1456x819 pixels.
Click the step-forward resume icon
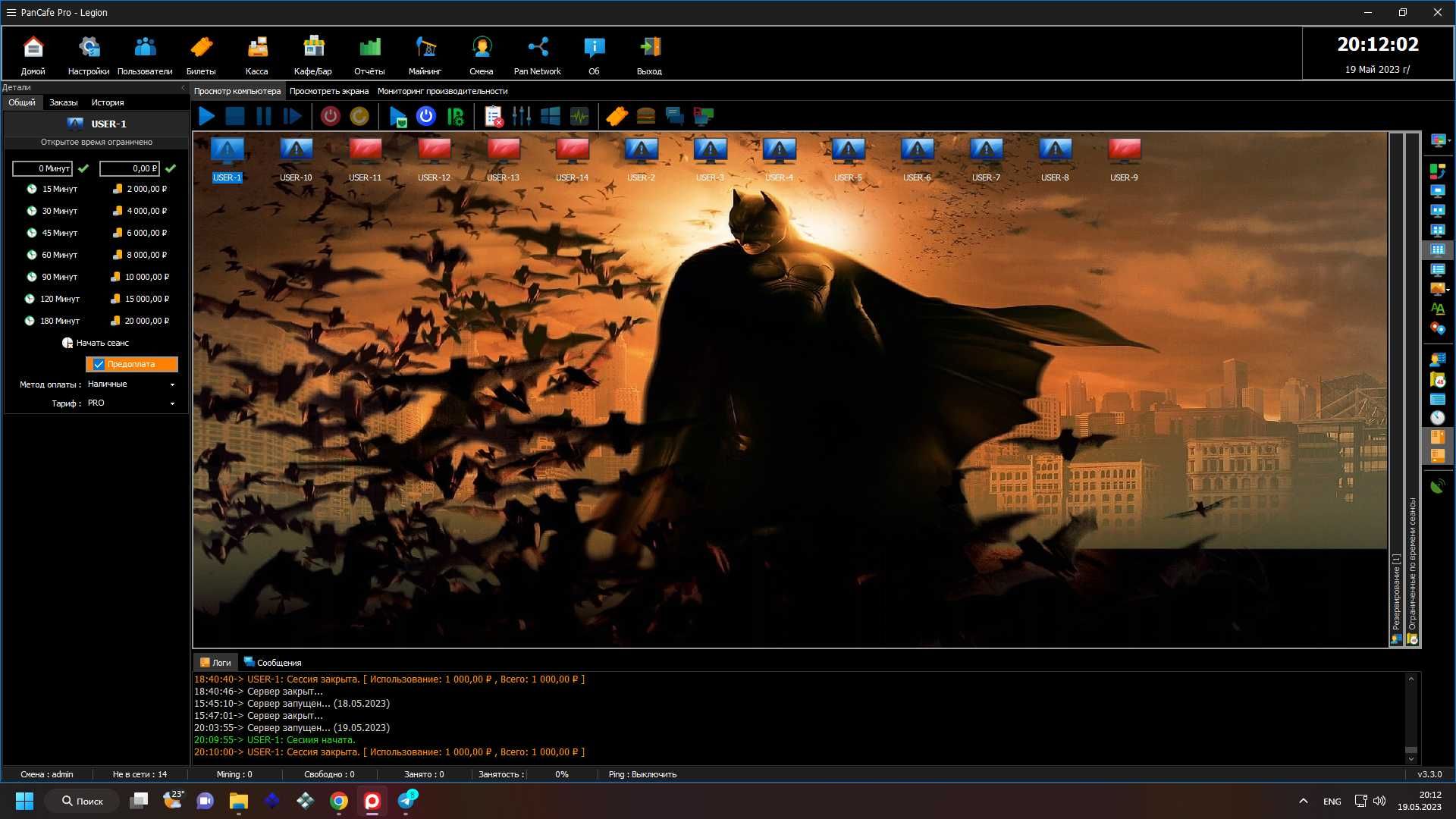[x=293, y=116]
